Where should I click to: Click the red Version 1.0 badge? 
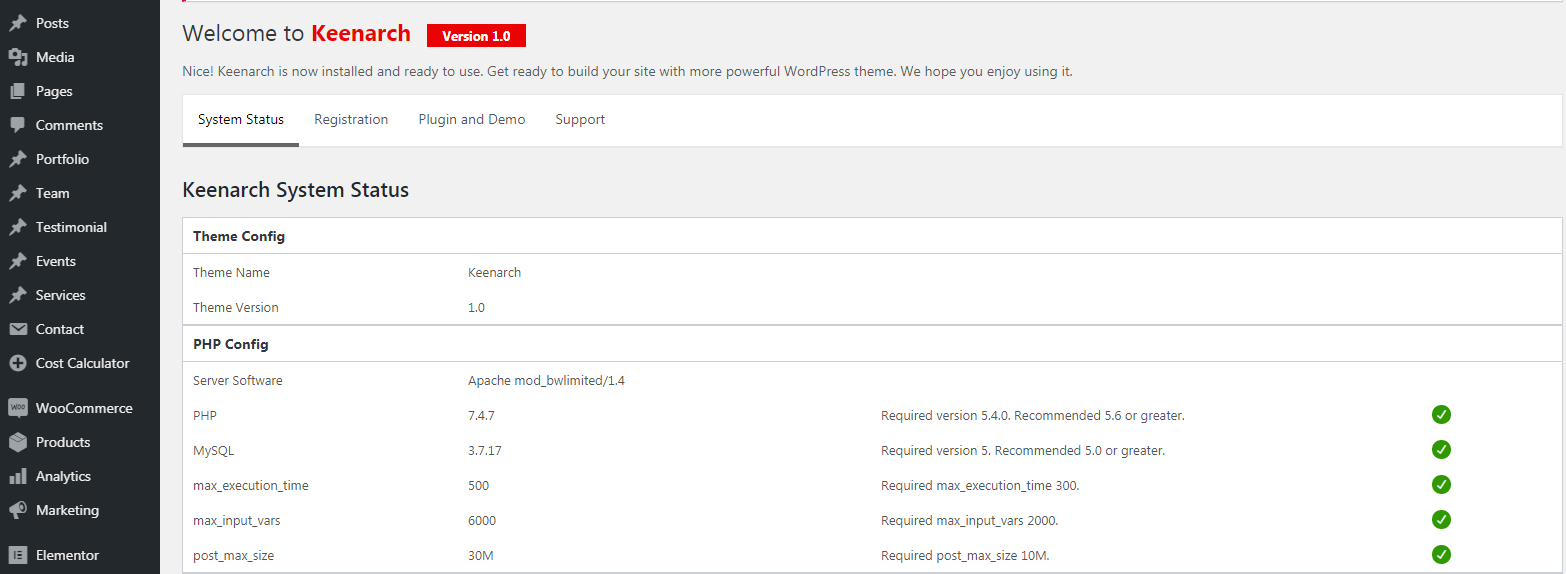point(476,36)
